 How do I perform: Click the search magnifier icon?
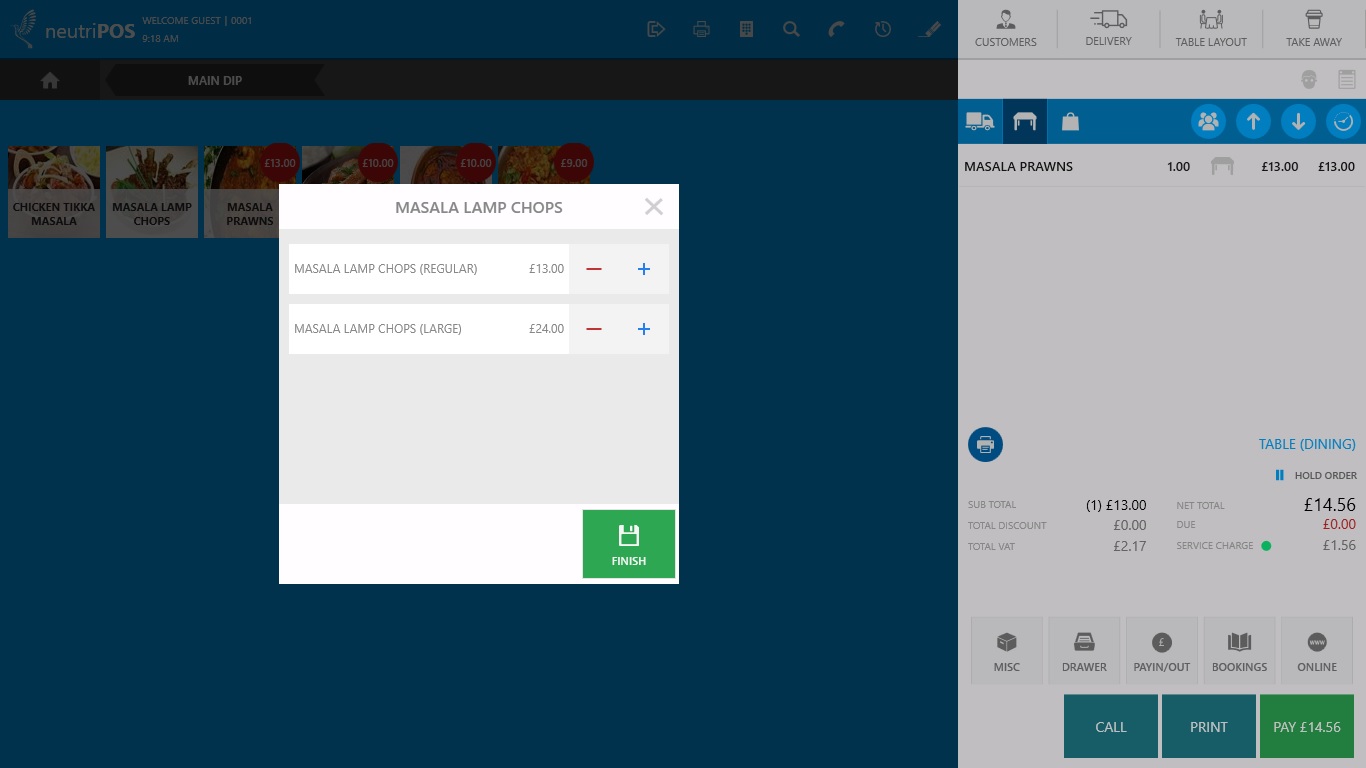pyautogui.click(x=791, y=29)
